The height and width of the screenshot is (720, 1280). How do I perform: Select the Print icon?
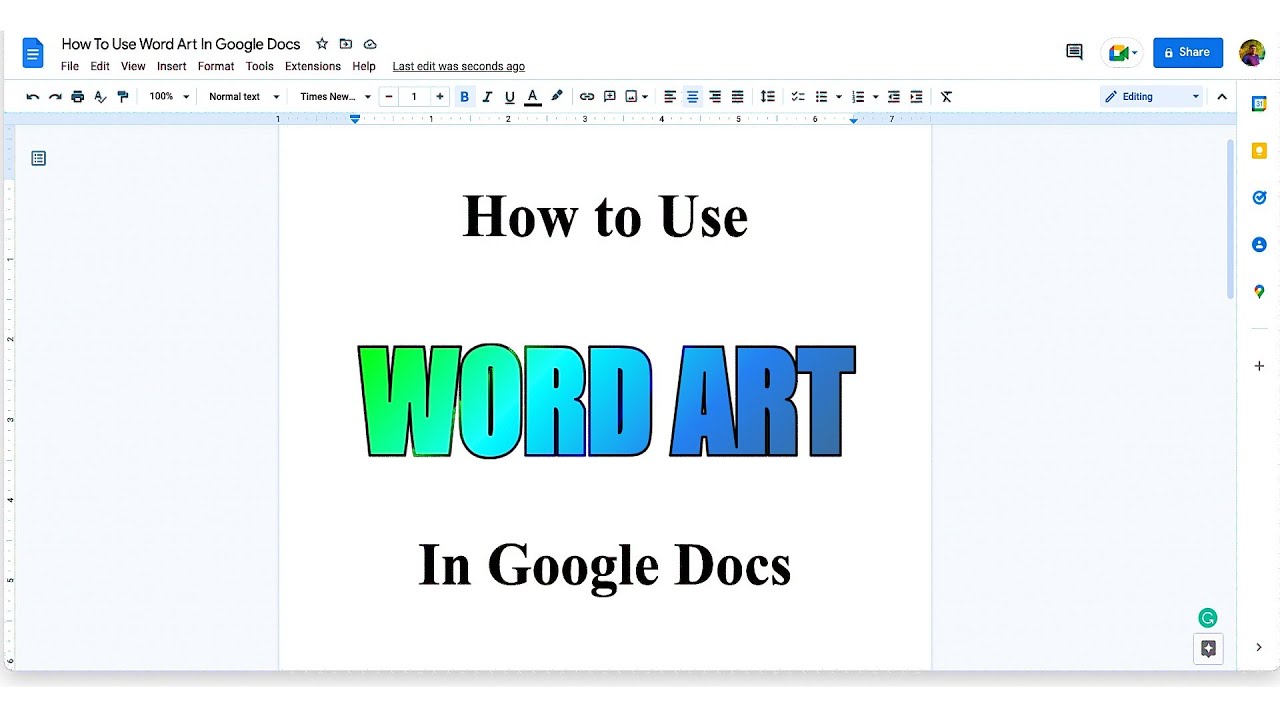tap(77, 96)
